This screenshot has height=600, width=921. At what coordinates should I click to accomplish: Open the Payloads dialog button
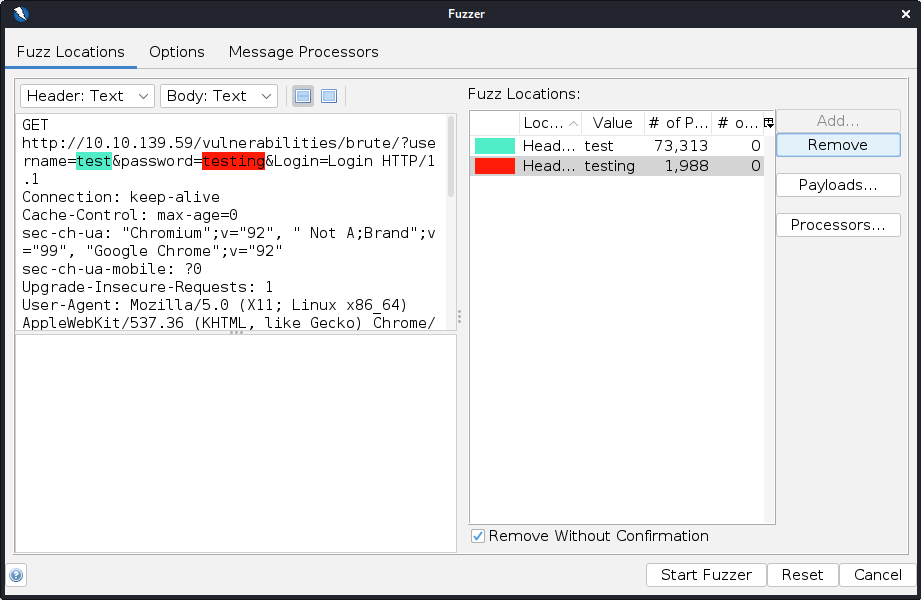[837, 185]
